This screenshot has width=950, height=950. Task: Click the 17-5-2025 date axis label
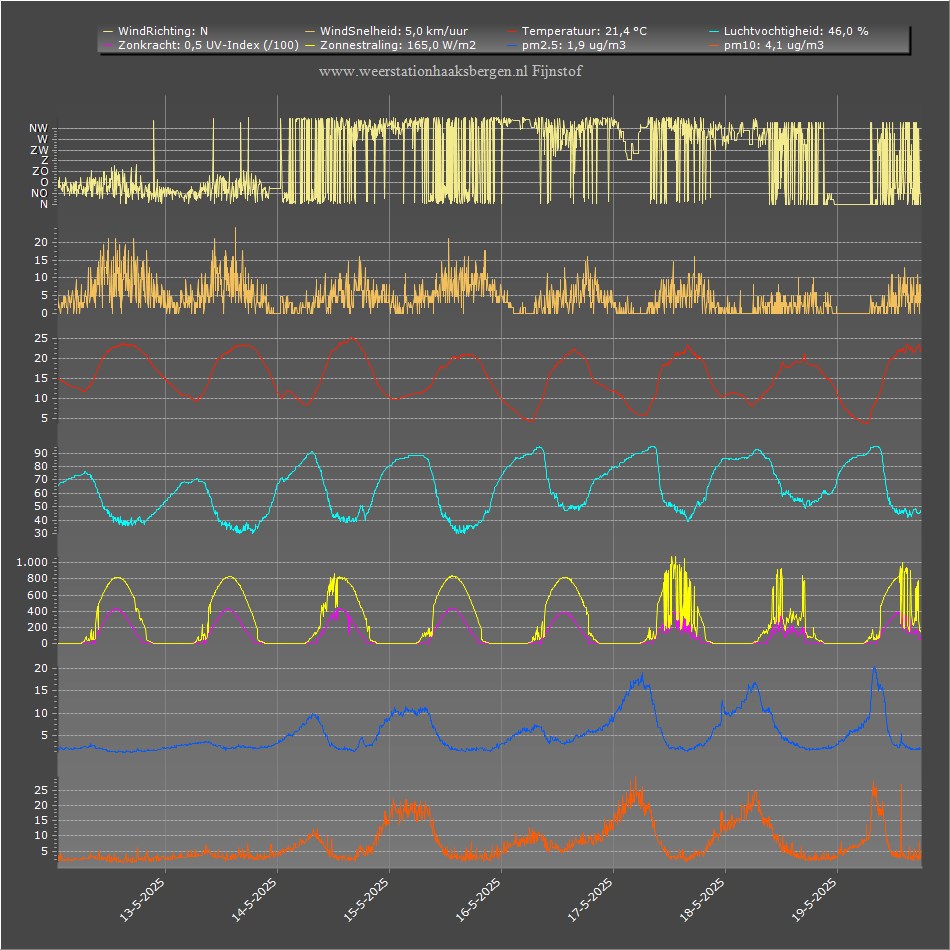coord(591,900)
